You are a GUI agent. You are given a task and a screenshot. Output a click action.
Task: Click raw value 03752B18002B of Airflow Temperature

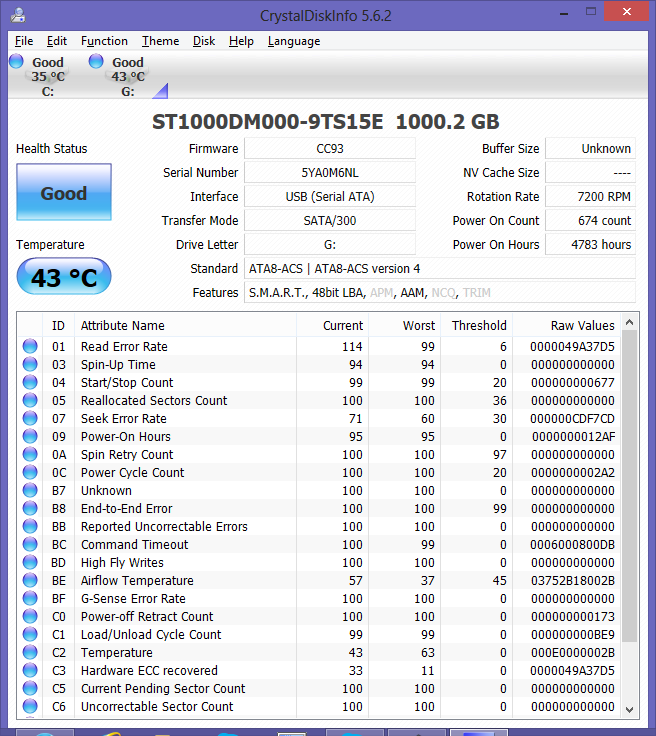click(x=572, y=581)
